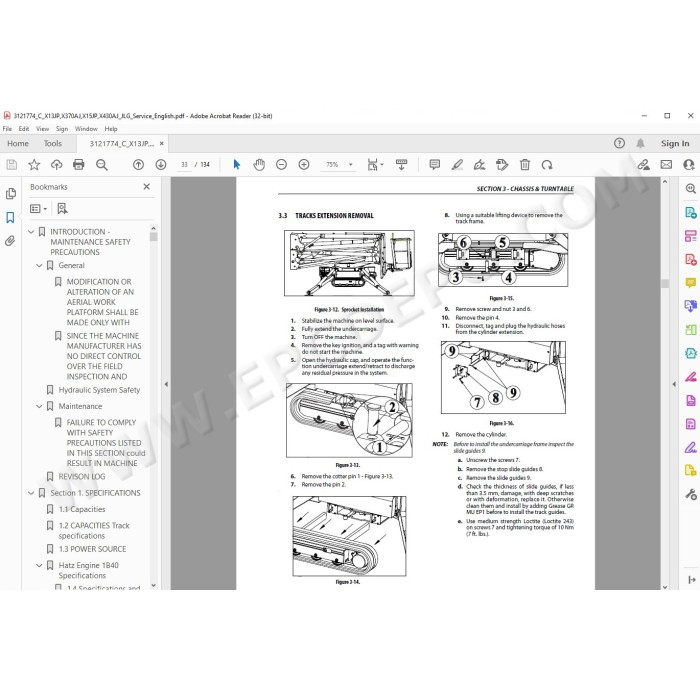The image size is (700, 700).
Task: Switch to the Home tab
Action: pyautogui.click(x=18, y=143)
